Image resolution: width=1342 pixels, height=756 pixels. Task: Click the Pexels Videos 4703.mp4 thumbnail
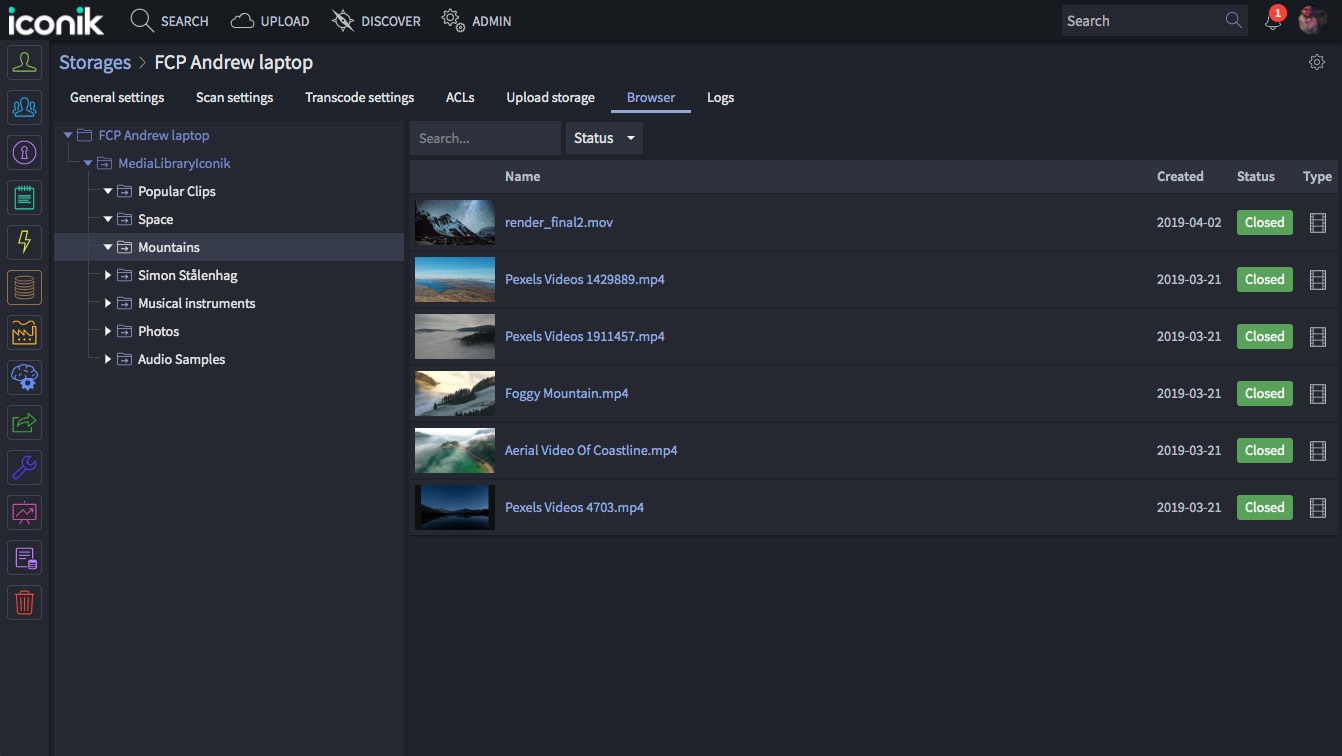pyautogui.click(x=454, y=507)
